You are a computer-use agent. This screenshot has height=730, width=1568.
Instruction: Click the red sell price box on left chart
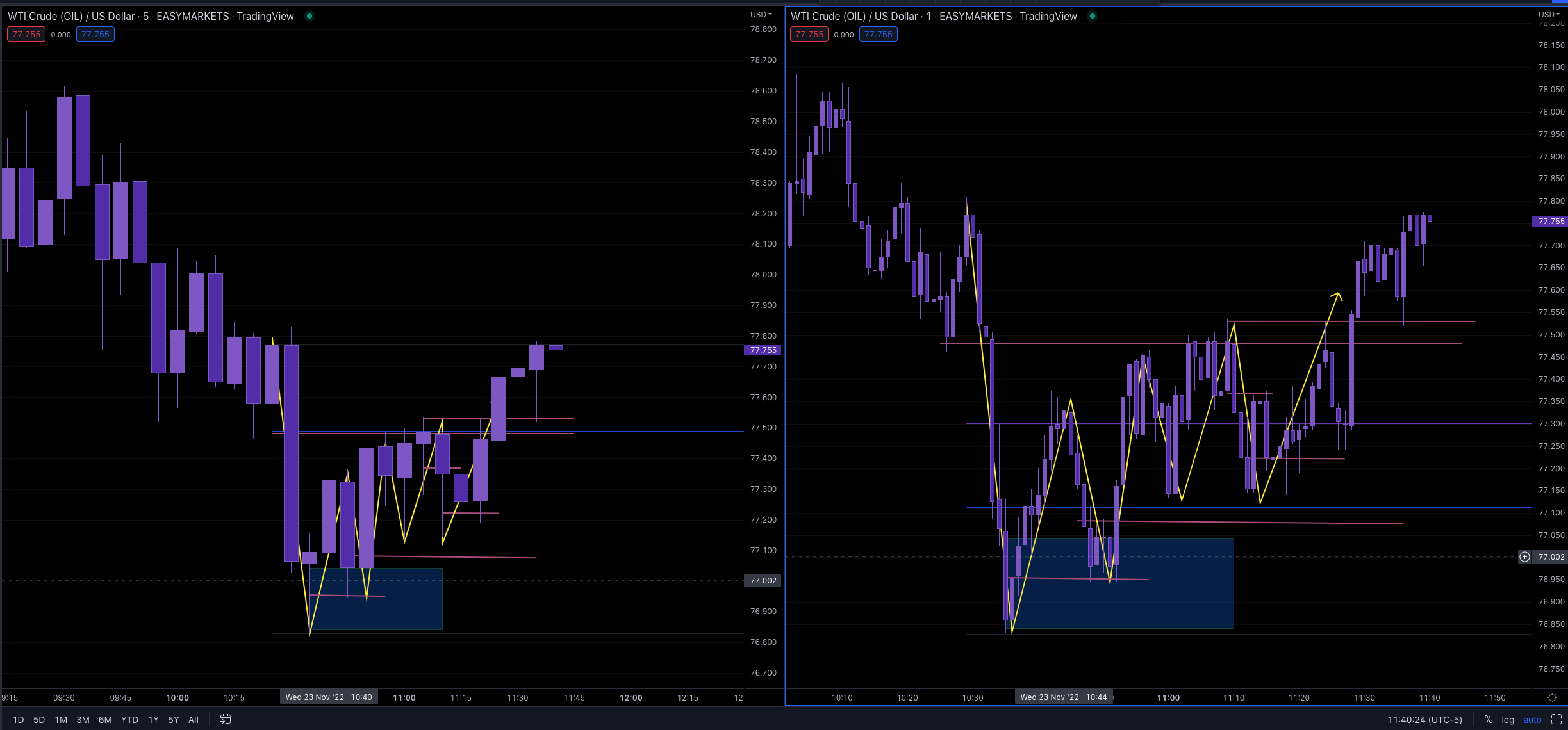[x=26, y=34]
